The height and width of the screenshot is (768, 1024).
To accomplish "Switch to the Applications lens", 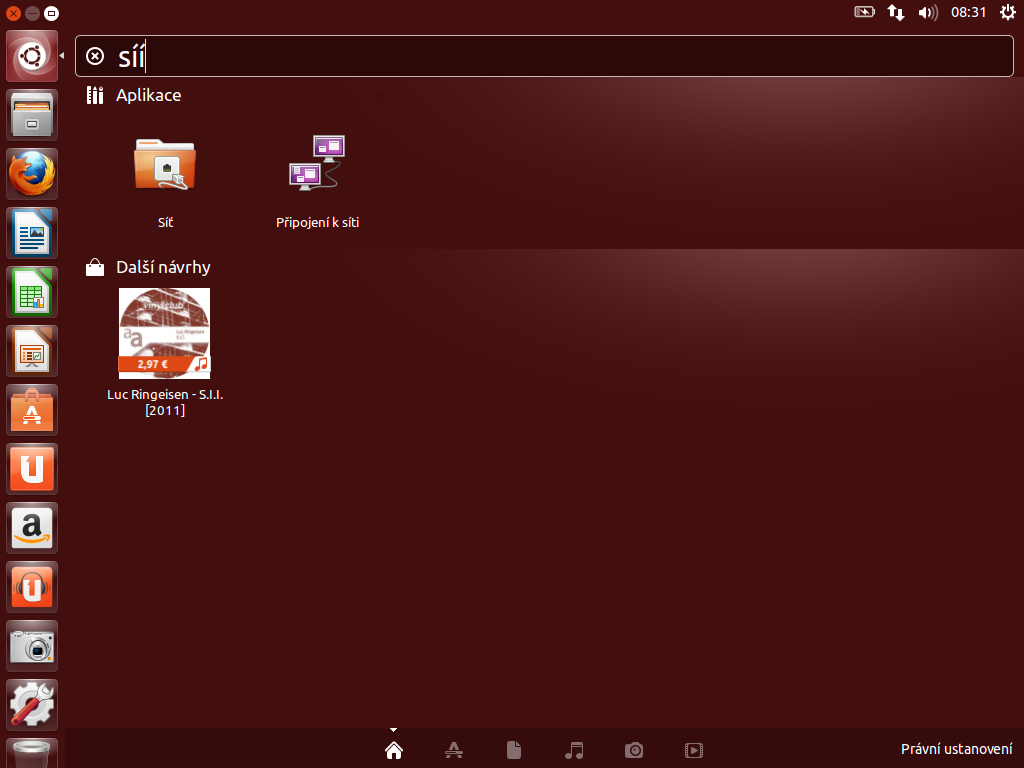I will pos(453,750).
